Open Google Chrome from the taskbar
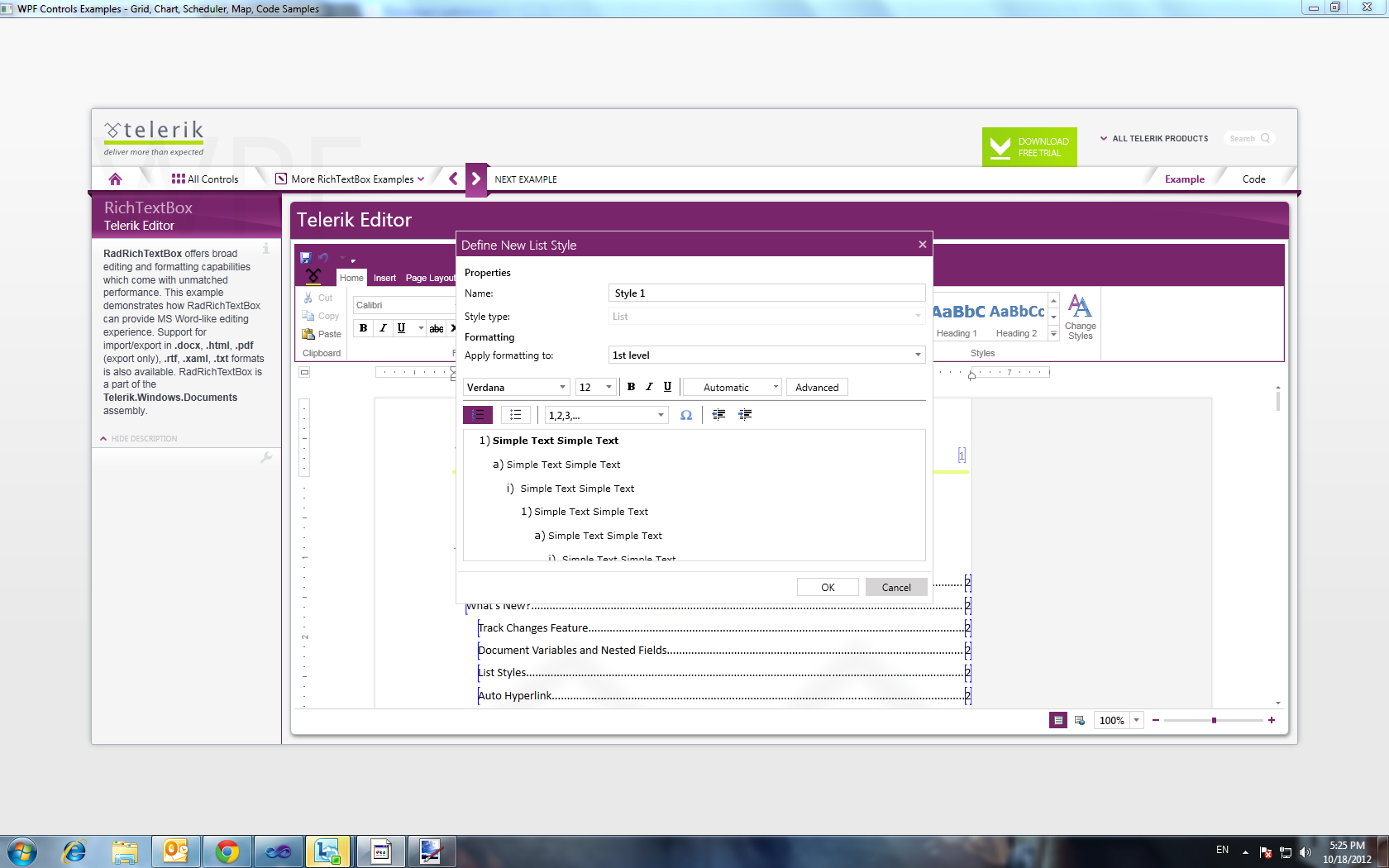 [x=227, y=851]
